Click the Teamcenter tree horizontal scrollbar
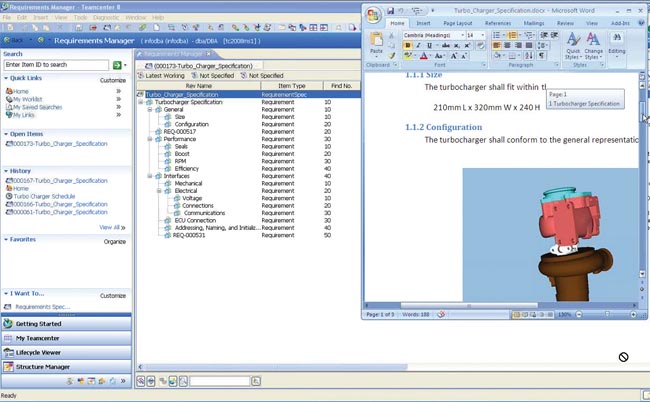The image size is (650, 402). [x=276, y=367]
